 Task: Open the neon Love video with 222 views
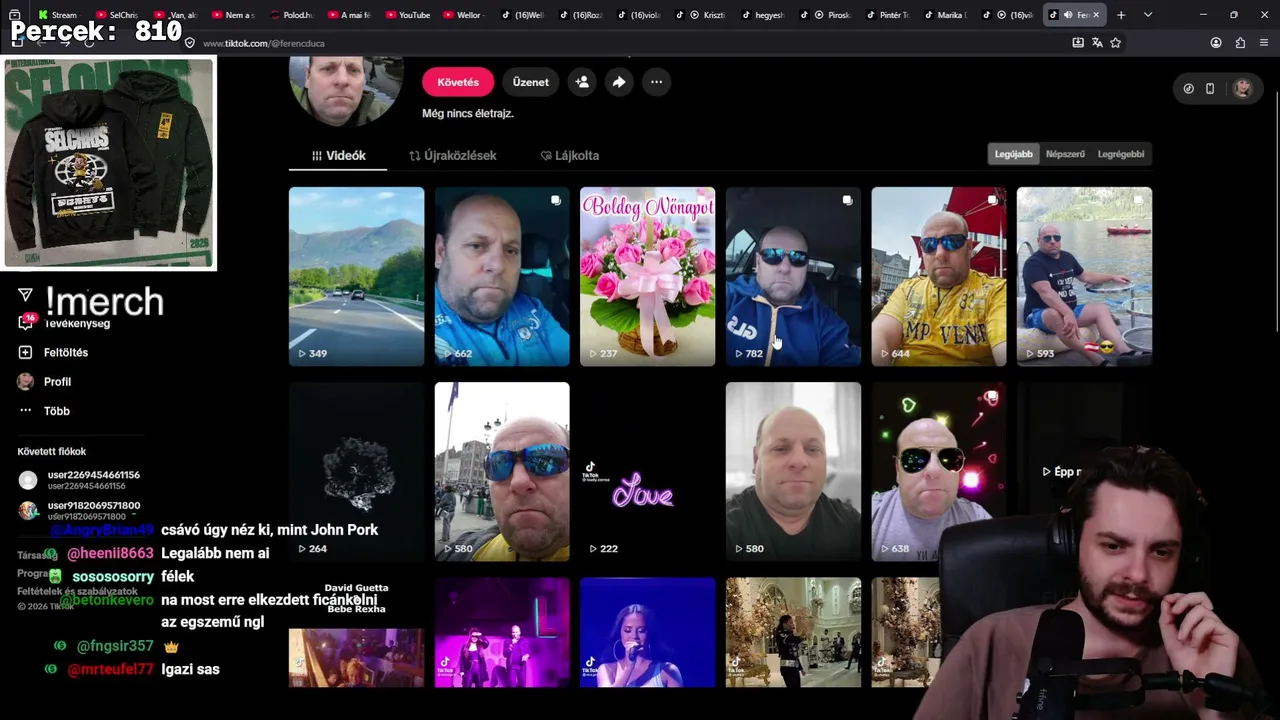coord(647,471)
